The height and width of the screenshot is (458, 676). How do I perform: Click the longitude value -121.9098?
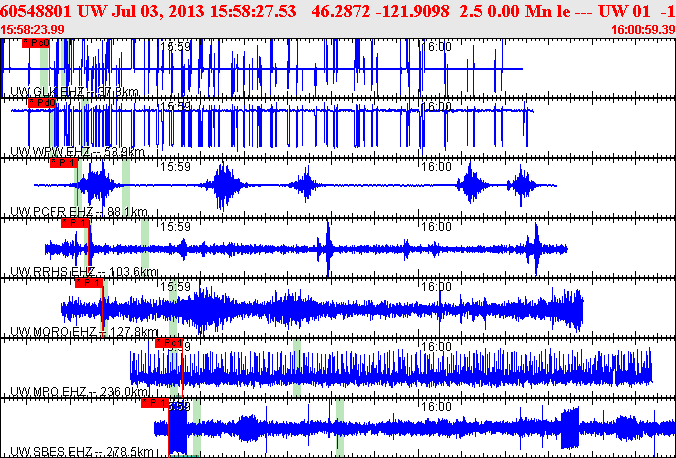(413, 11)
